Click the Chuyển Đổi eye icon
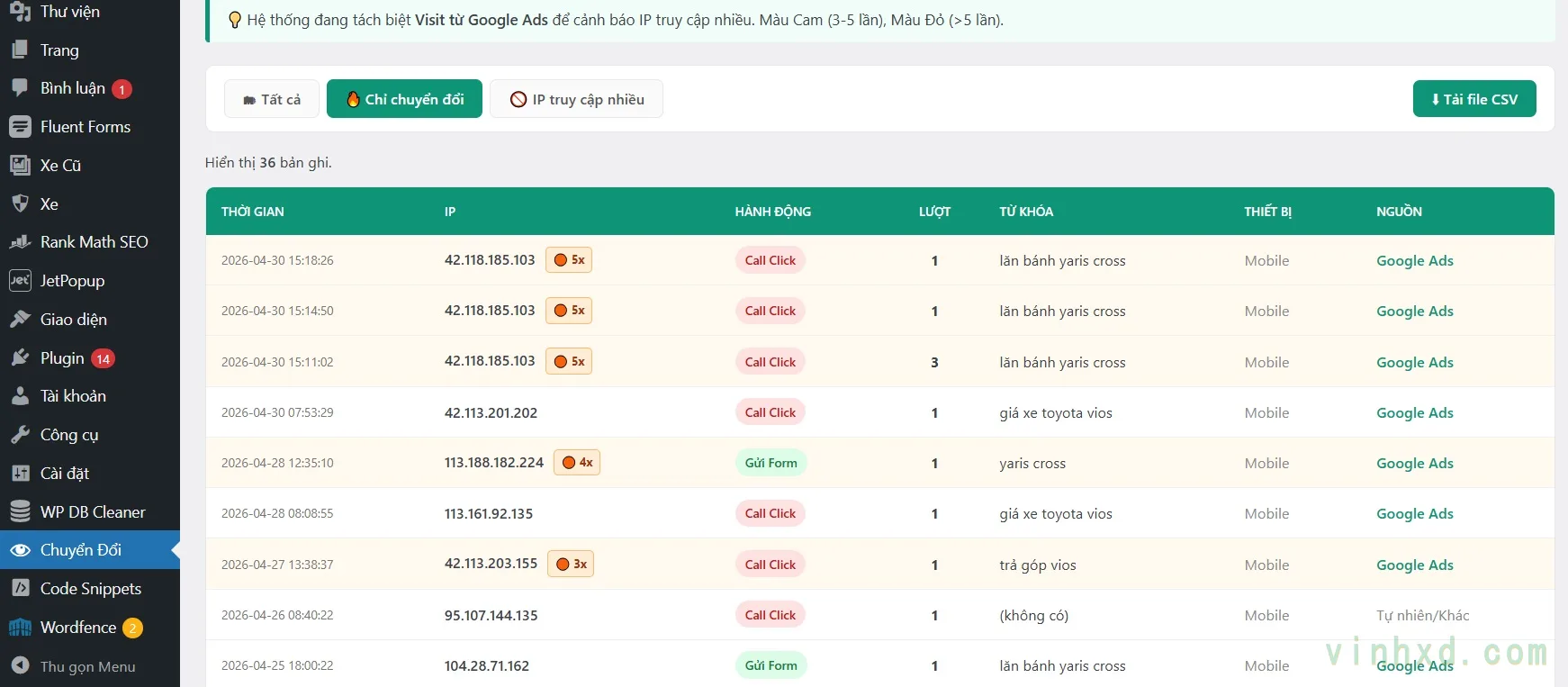The image size is (1568, 687). click(x=20, y=550)
